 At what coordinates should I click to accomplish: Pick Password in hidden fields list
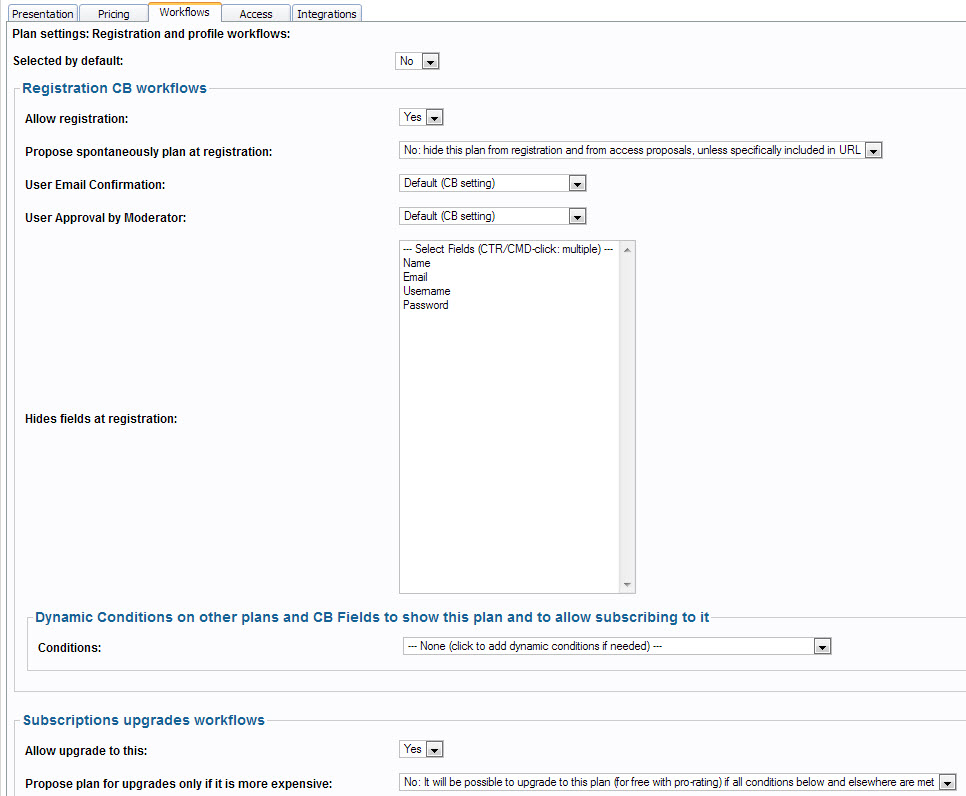coord(426,305)
